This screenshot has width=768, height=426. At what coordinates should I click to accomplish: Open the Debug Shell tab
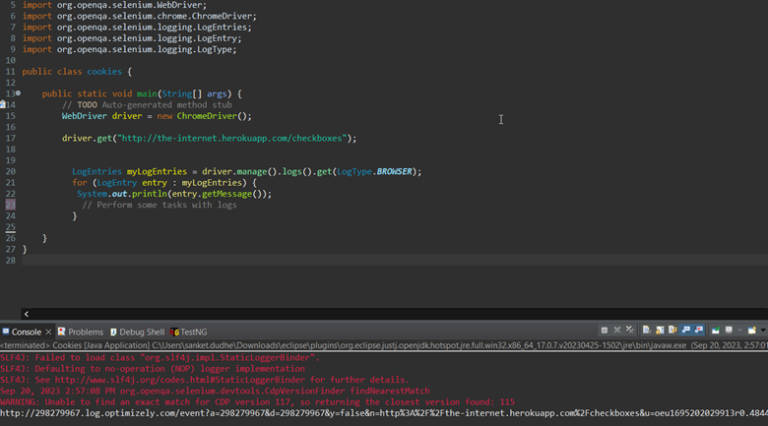137,331
